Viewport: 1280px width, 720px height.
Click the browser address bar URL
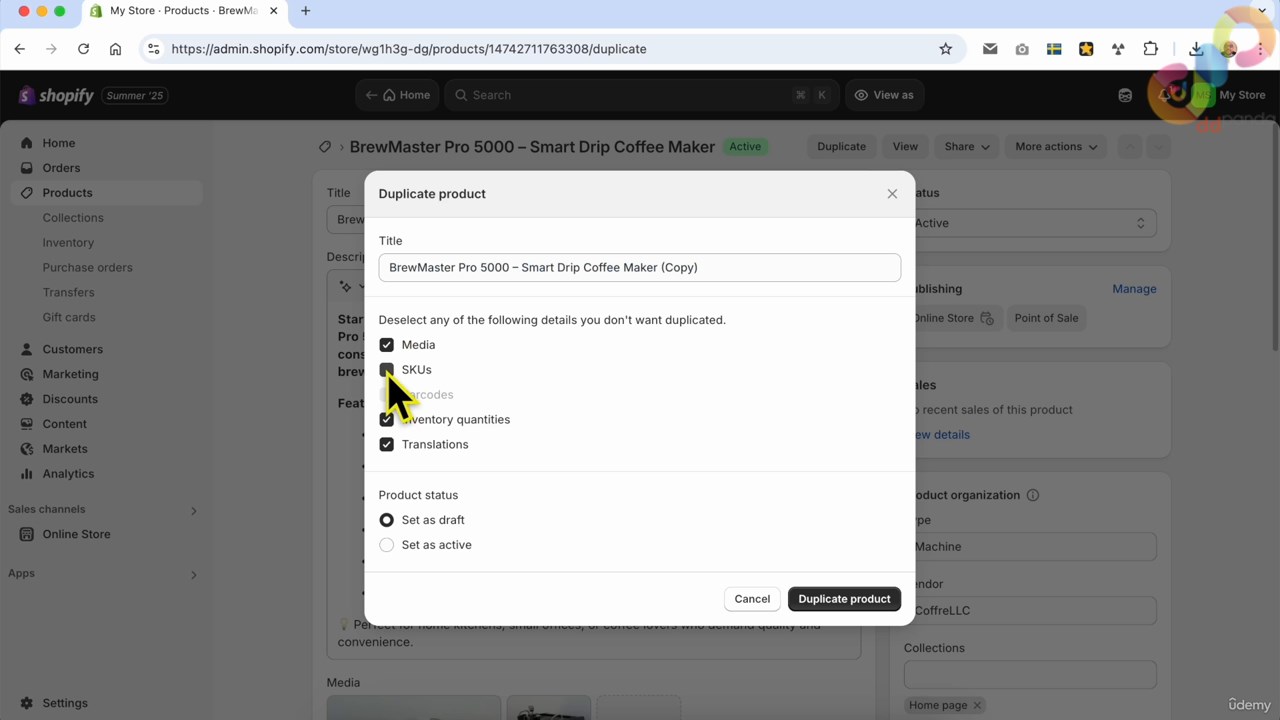[x=408, y=49]
